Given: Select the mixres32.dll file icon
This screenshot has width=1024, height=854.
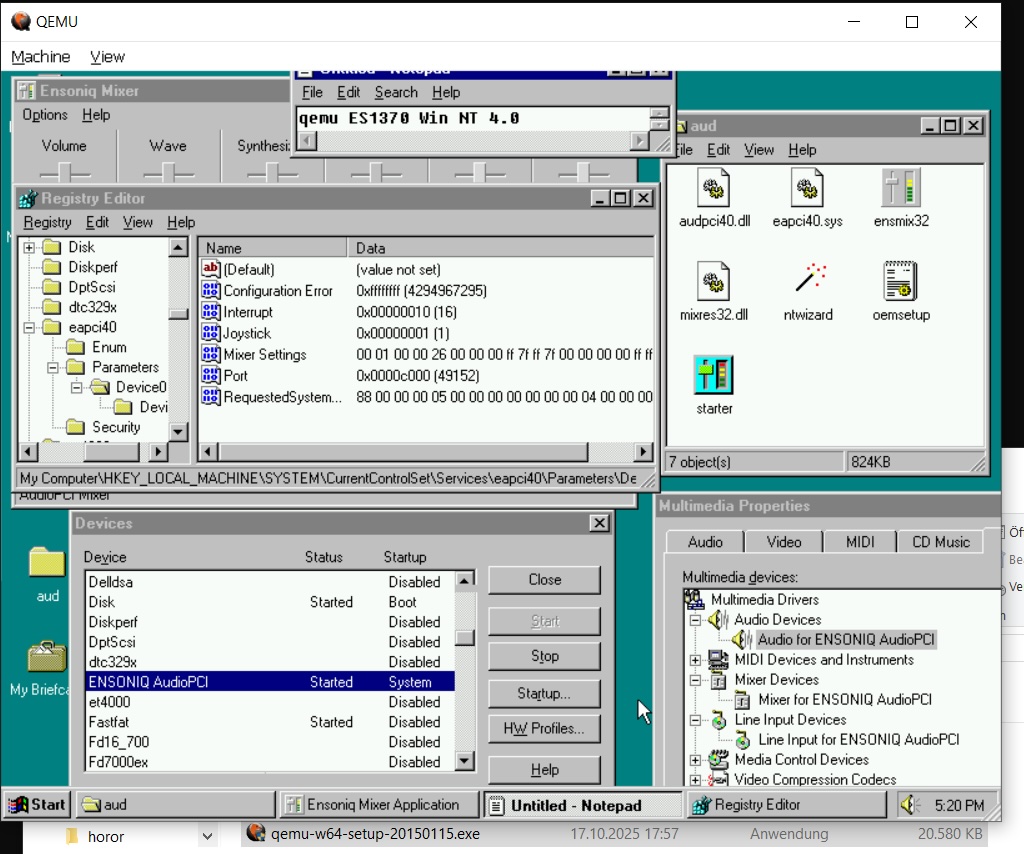Looking at the screenshot, I should pos(713,283).
